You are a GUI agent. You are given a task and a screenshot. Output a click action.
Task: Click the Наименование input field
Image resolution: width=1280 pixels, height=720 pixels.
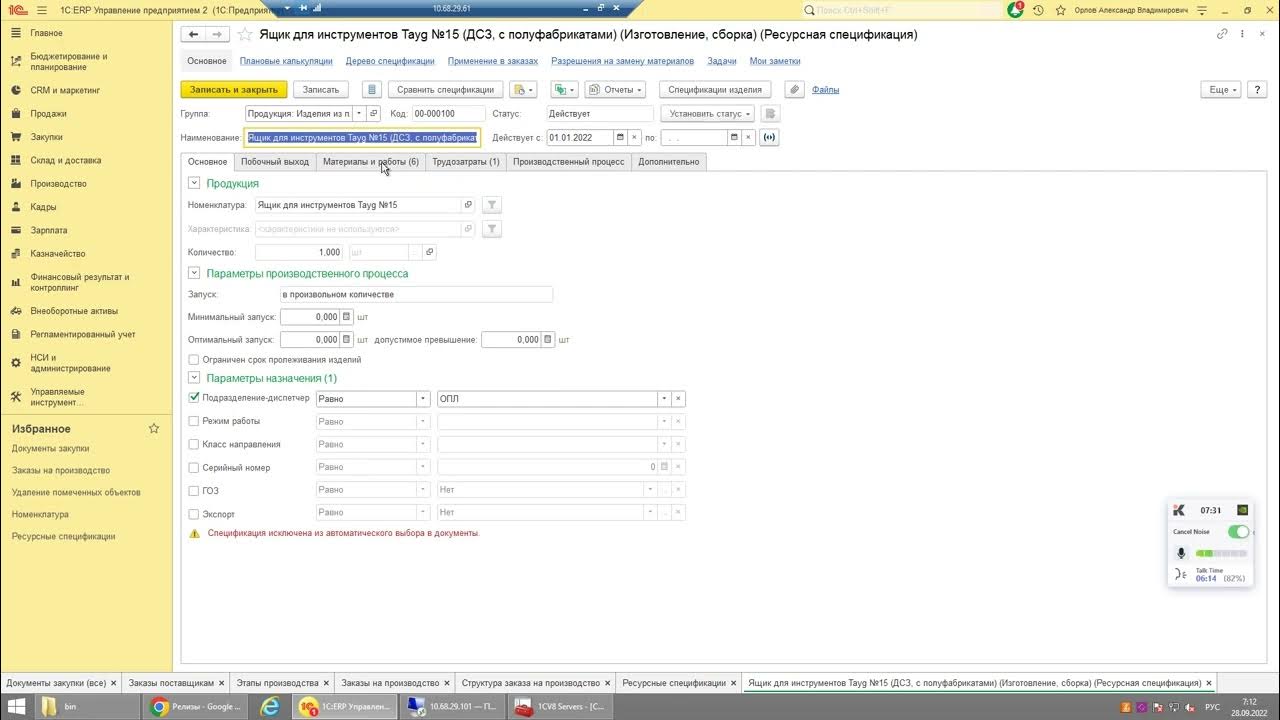point(363,137)
